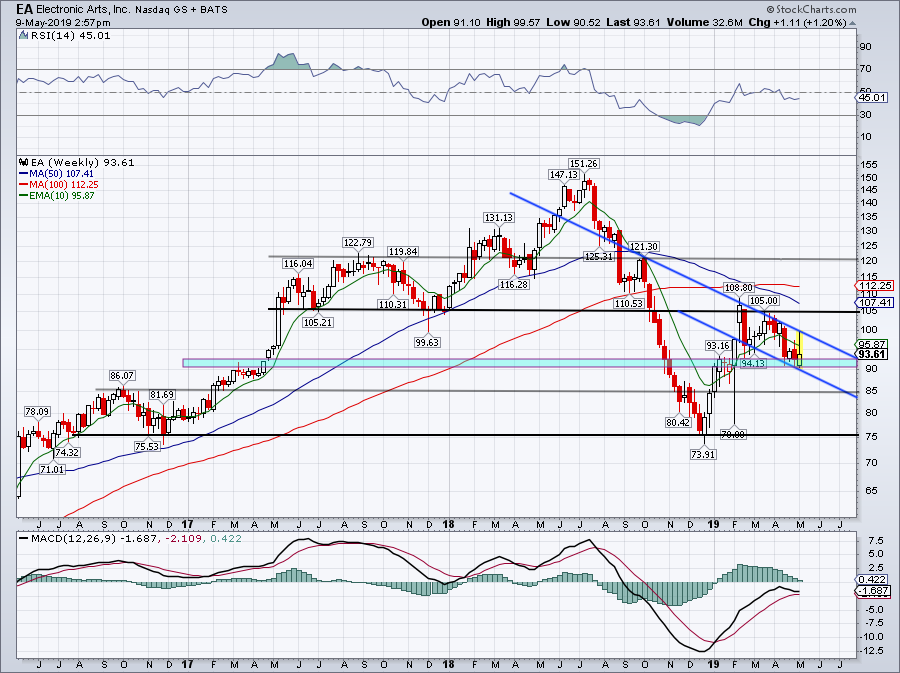Click the 108.80 high price label
Screen dimensions: 900x673
click(x=738, y=287)
